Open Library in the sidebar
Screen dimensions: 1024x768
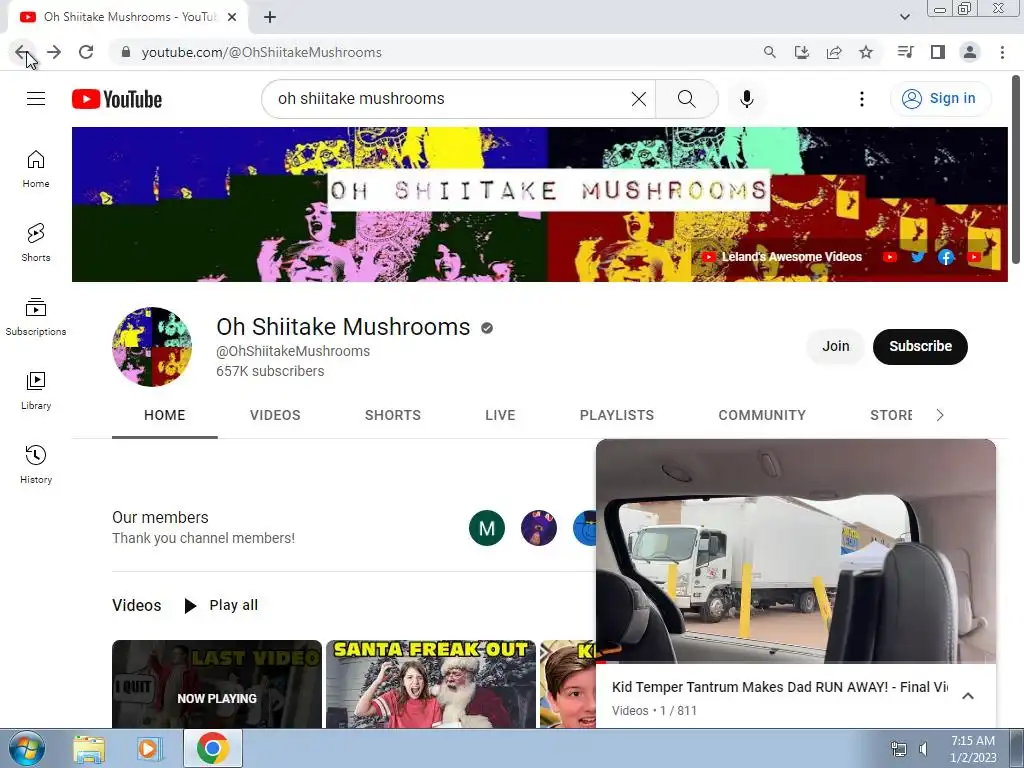(x=36, y=391)
